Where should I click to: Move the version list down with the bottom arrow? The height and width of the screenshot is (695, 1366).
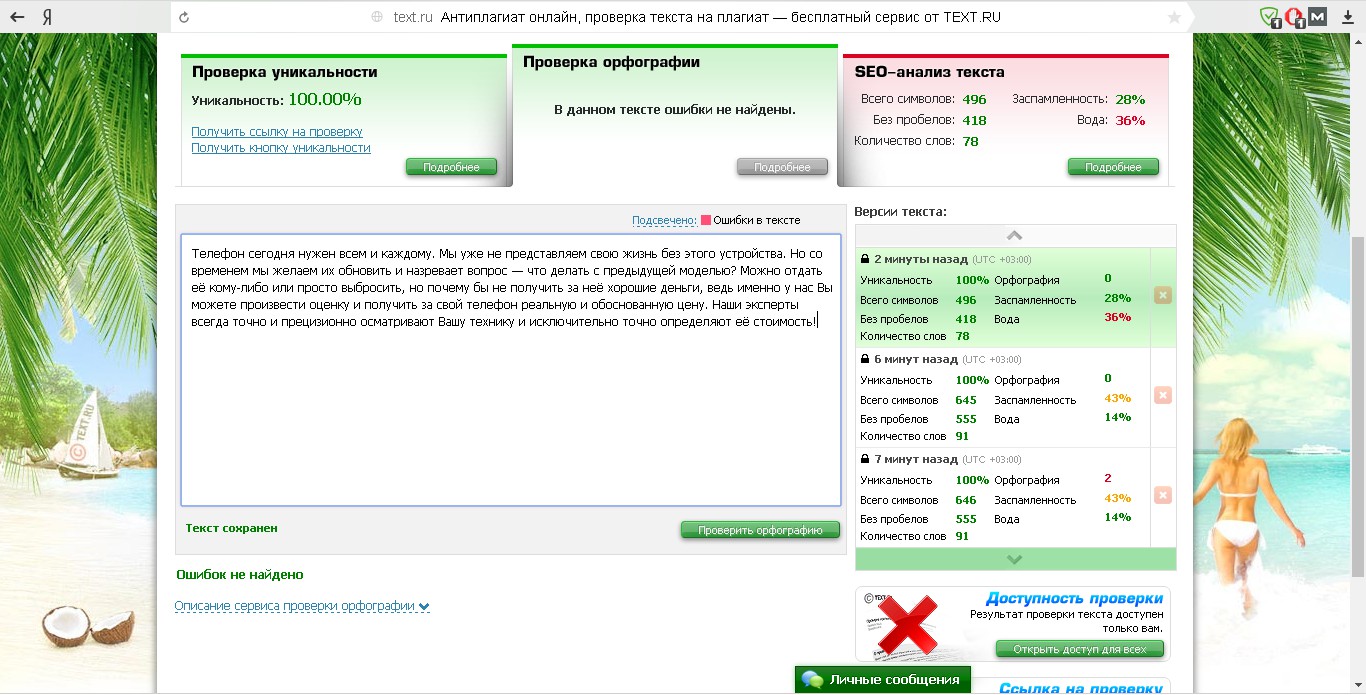tap(1015, 559)
